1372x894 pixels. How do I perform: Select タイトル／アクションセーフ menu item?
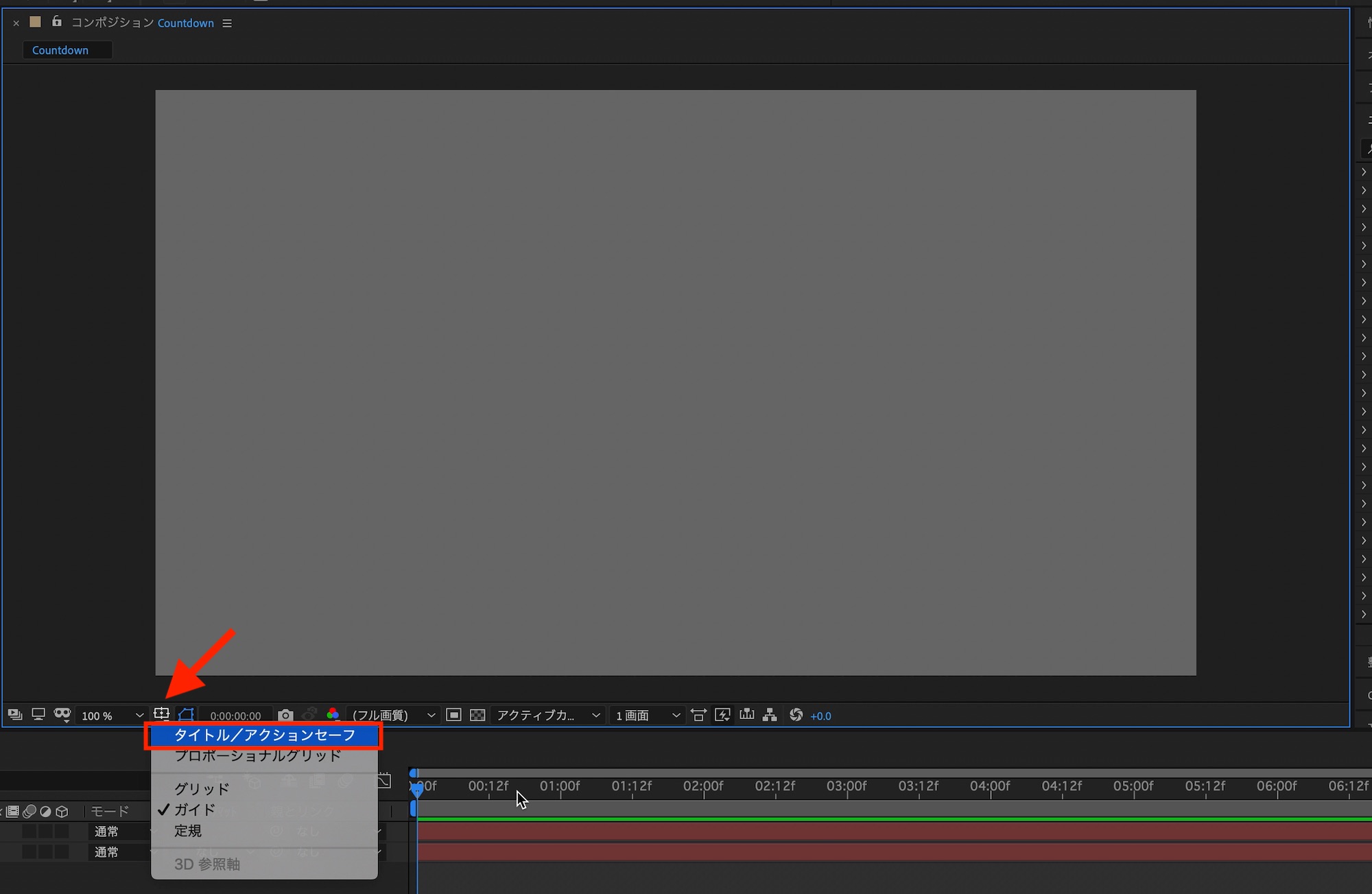[264, 736]
